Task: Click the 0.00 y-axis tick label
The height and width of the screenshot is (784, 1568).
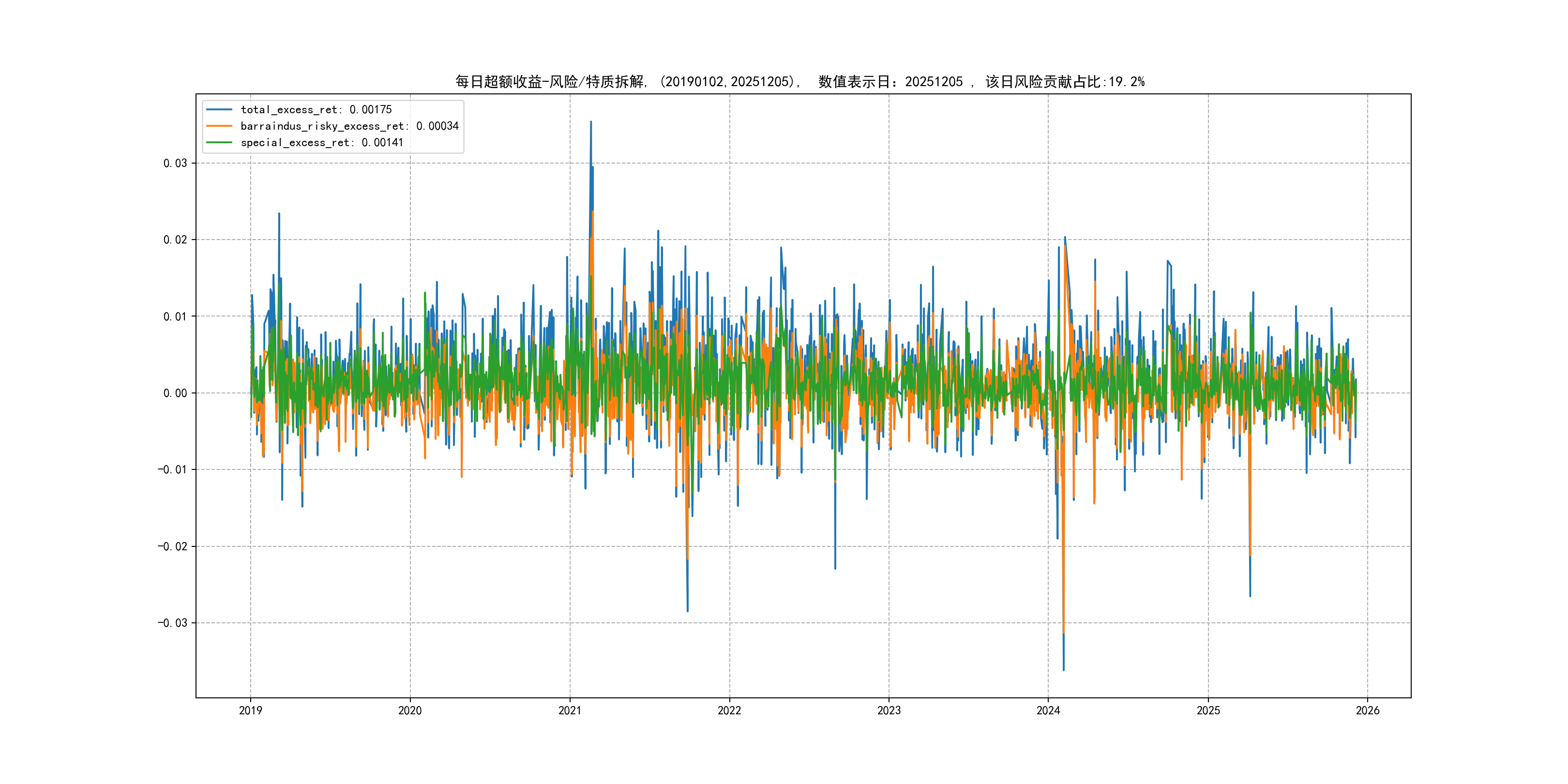Action: pos(175,393)
